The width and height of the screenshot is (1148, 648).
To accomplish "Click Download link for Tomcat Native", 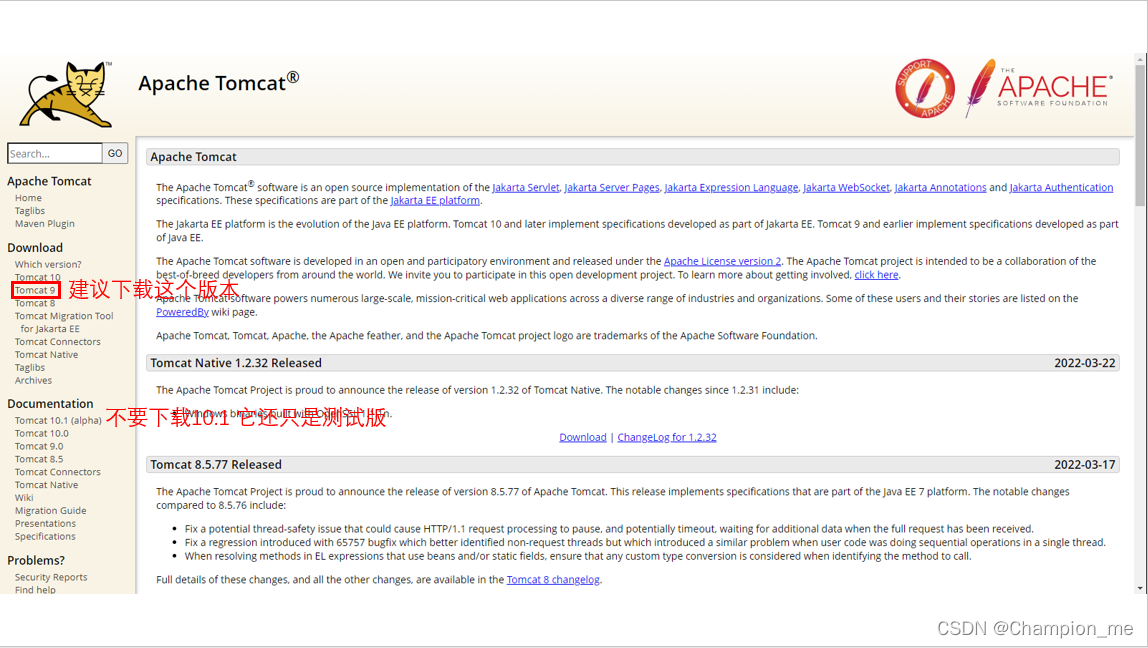I will (x=583, y=437).
